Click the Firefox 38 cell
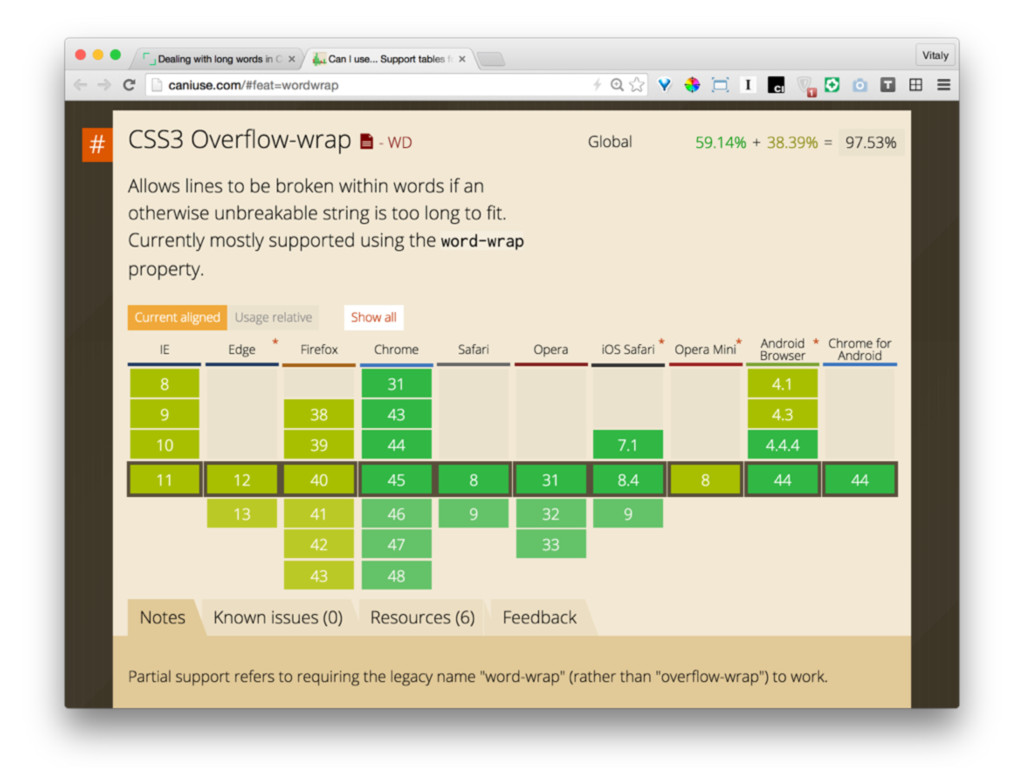The width and height of the screenshot is (1024, 768). pyautogui.click(x=319, y=415)
